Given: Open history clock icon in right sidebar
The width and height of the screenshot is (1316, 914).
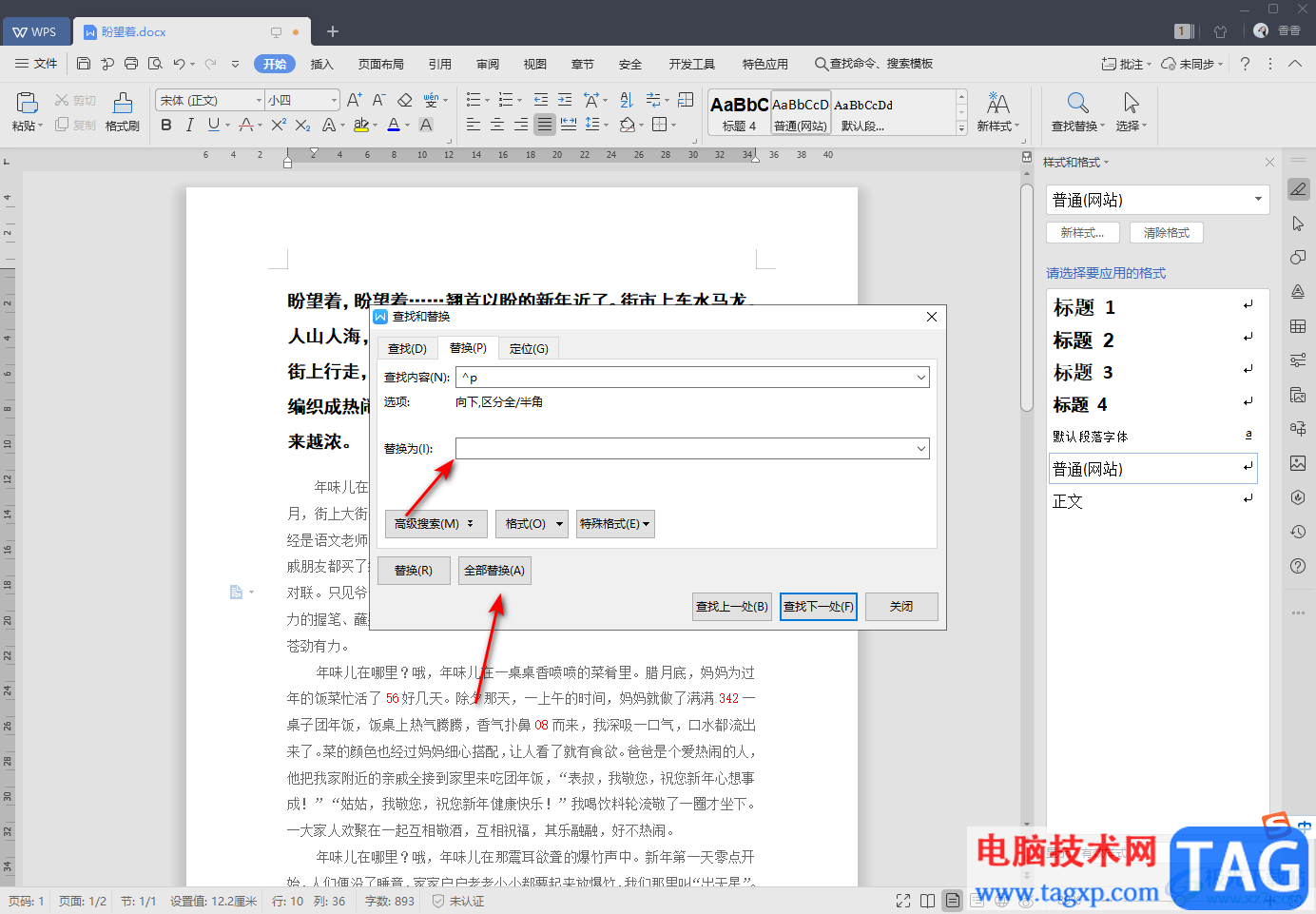Looking at the screenshot, I should (x=1298, y=532).
